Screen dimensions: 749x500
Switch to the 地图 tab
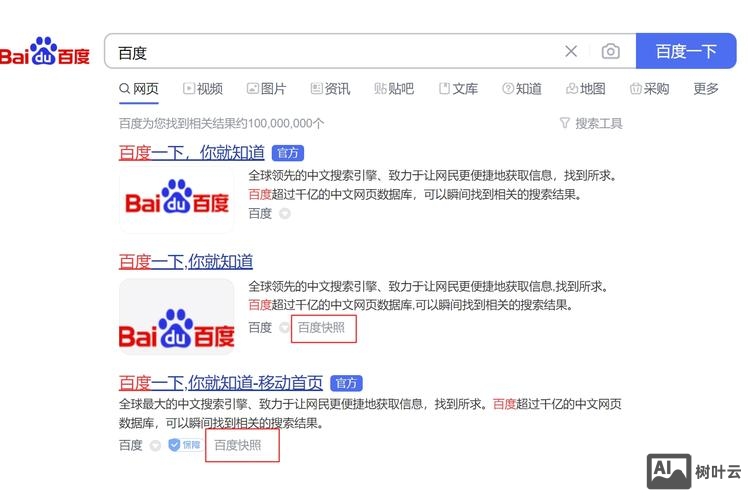tap(586, 89)
